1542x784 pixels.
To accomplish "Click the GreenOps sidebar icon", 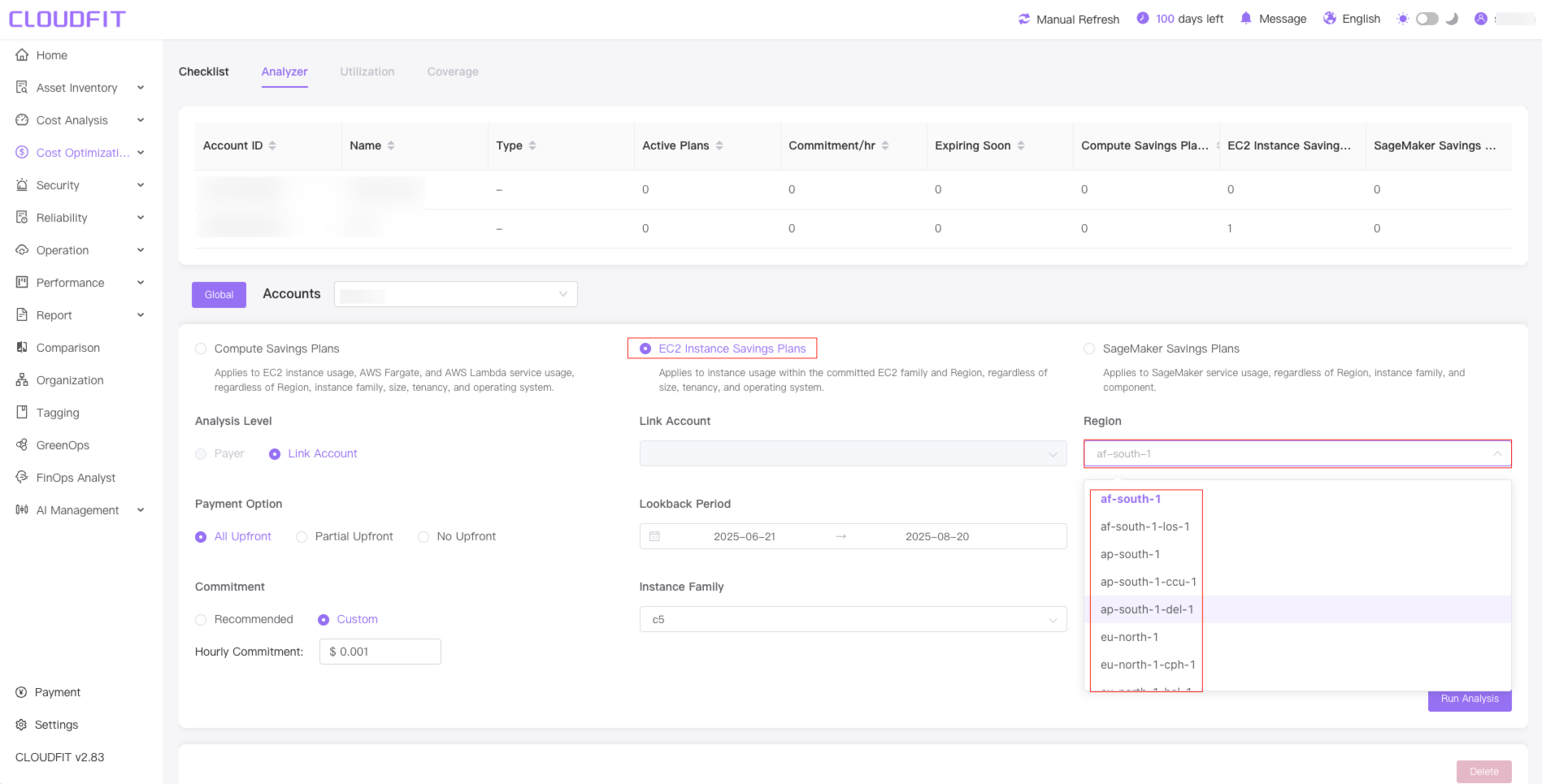I will (x=22, y=445).
